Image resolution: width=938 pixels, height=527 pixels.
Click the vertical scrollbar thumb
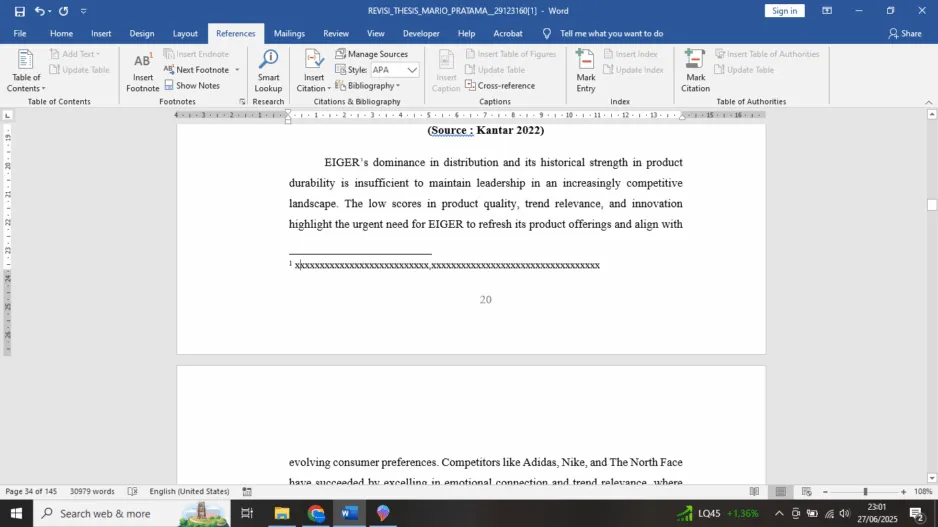point(931,205)
